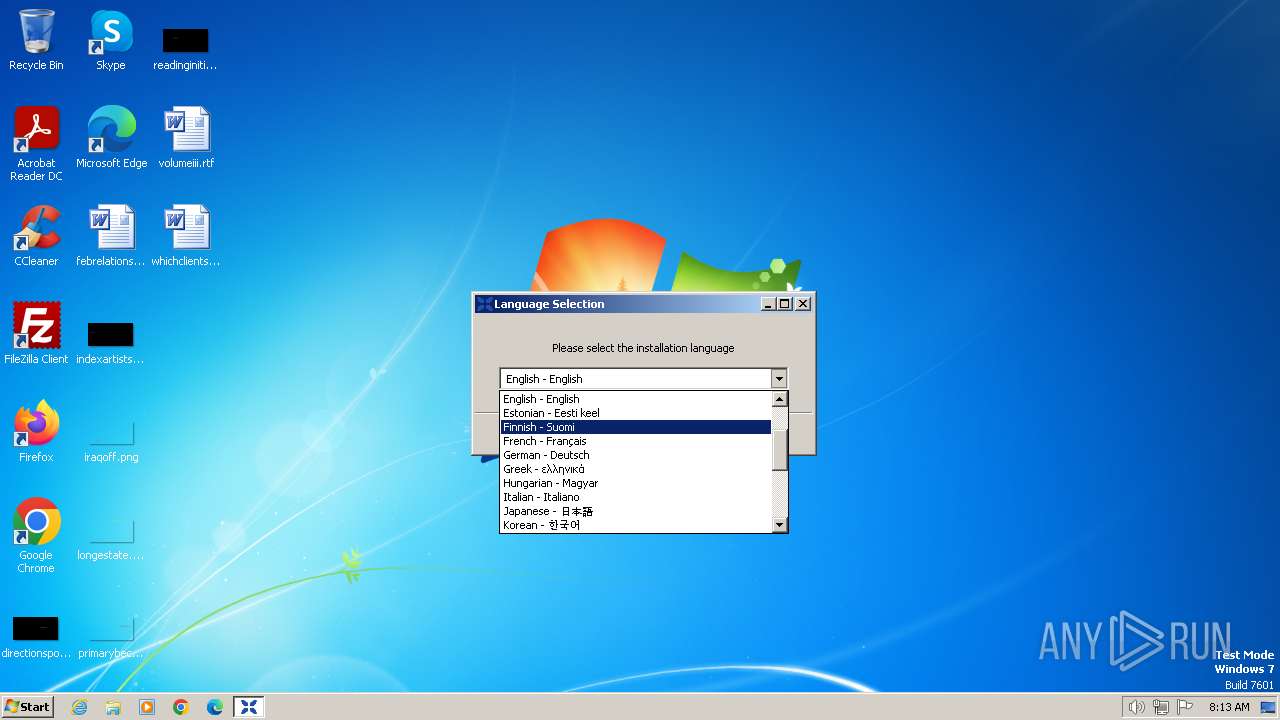Click the Show desktop tray icon
This screenshot has width=1280, height=720.
(1268, 707)
